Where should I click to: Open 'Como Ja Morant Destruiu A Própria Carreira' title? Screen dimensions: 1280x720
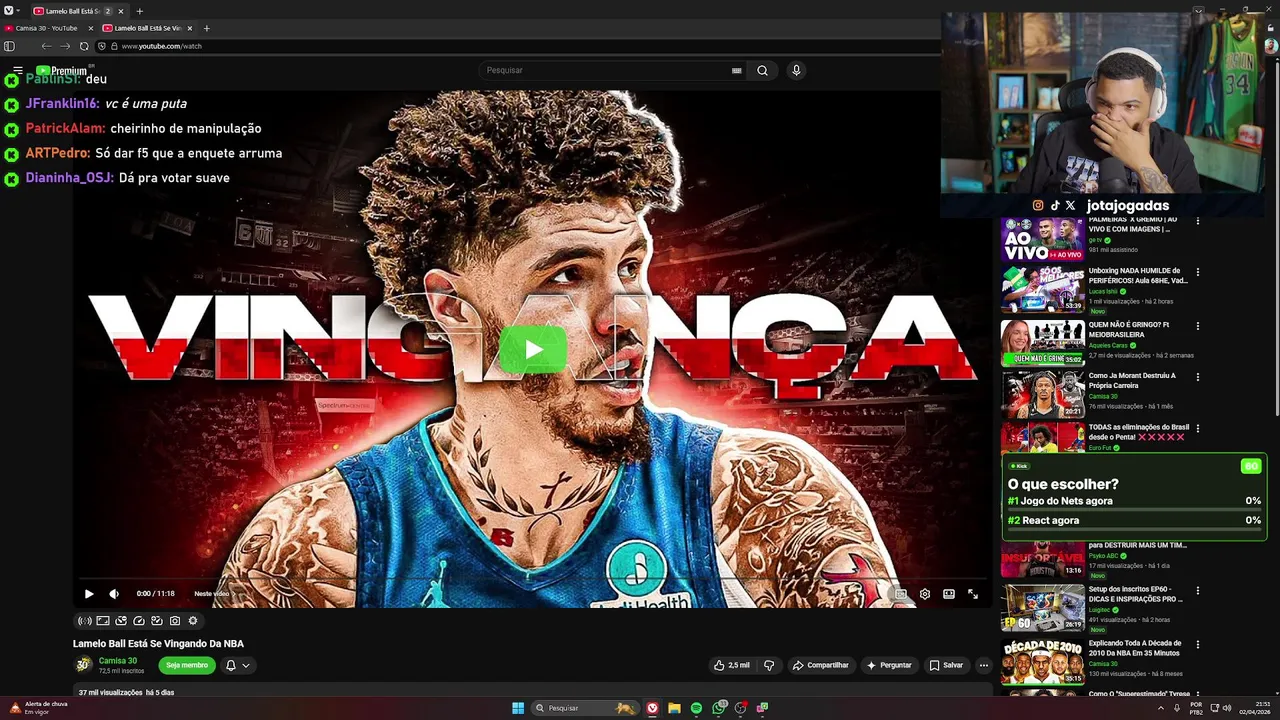click(x=1132, y=380)
